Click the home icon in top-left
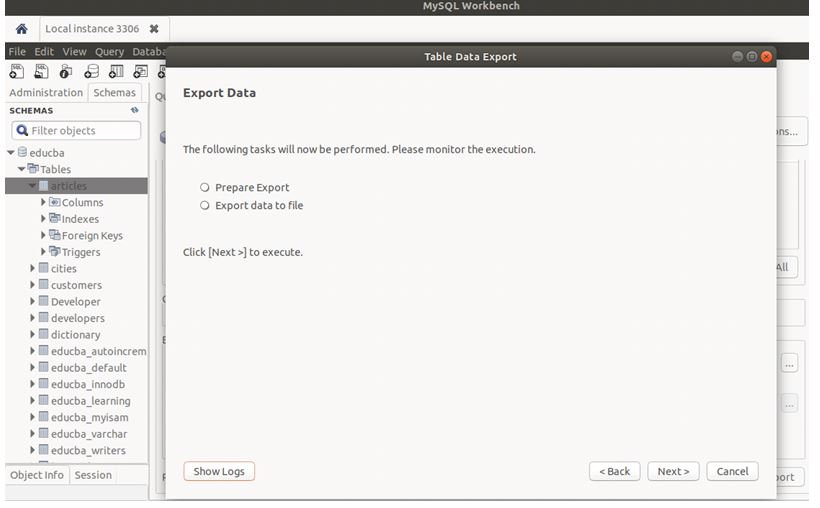 pyautogui.click(x=21, y=30)
